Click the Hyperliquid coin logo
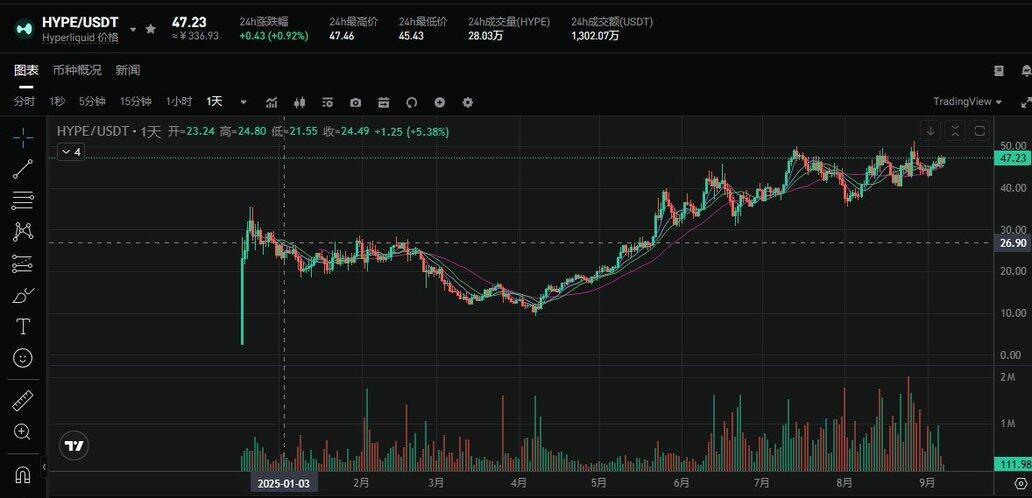This screenshot has width=1032, height=498. point(25,29)
